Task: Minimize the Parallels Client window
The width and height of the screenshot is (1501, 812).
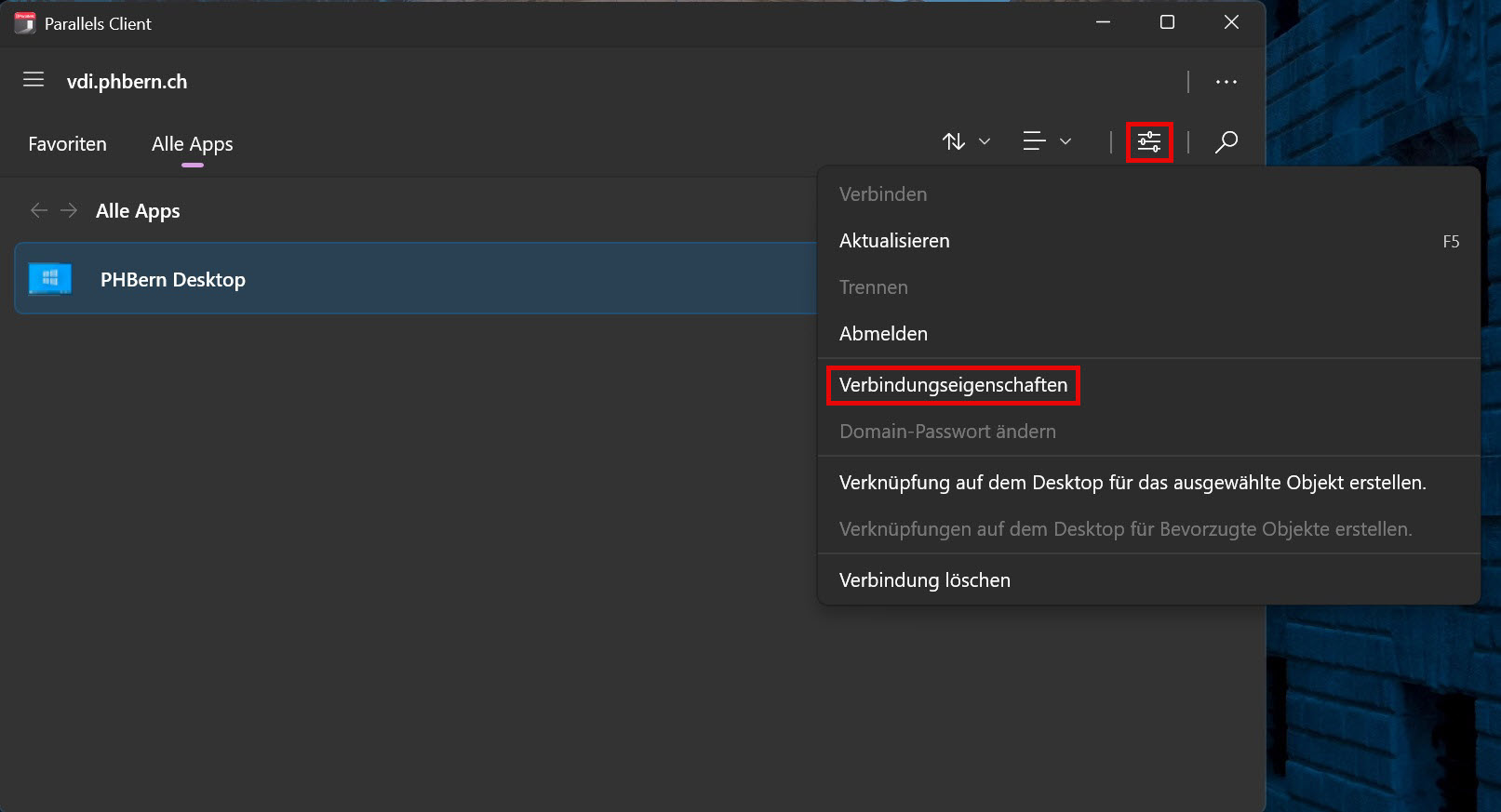Action: pyautogui.click(x=1104, y=22)
